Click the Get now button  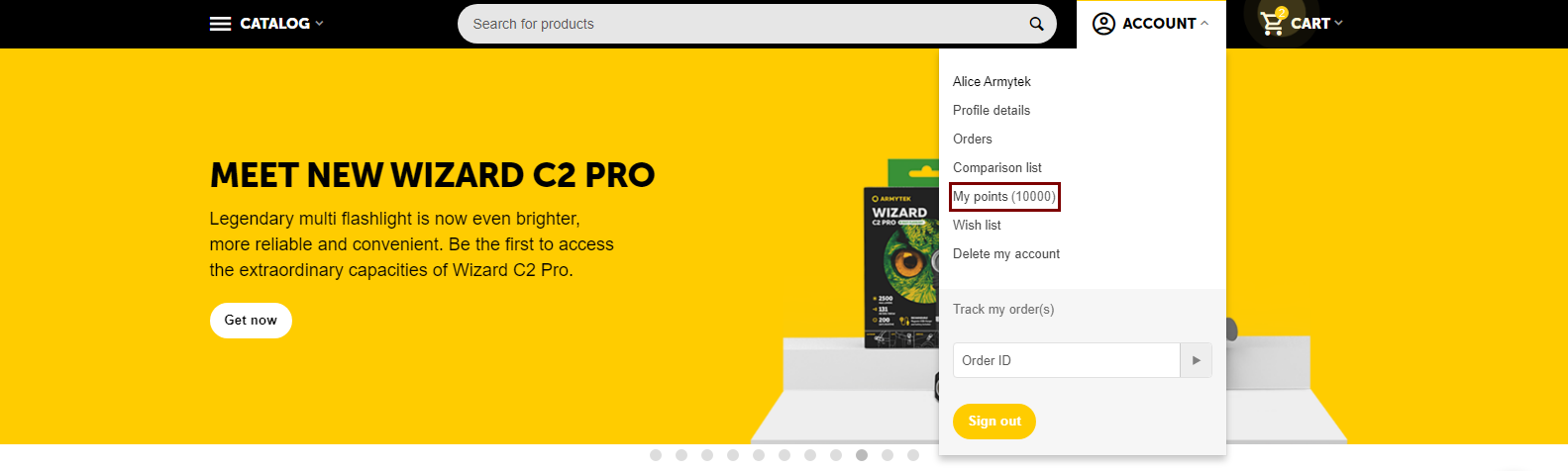tap(251, 321)
